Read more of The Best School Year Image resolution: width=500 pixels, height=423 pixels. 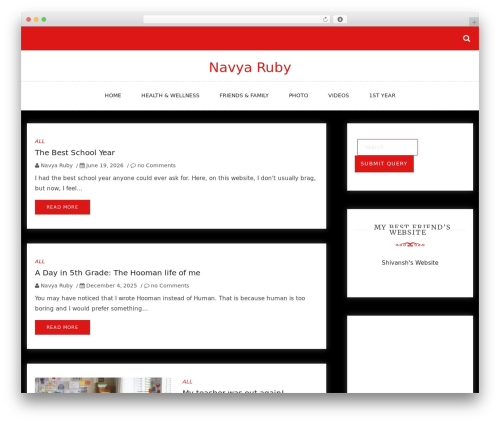tap(62, 207)
